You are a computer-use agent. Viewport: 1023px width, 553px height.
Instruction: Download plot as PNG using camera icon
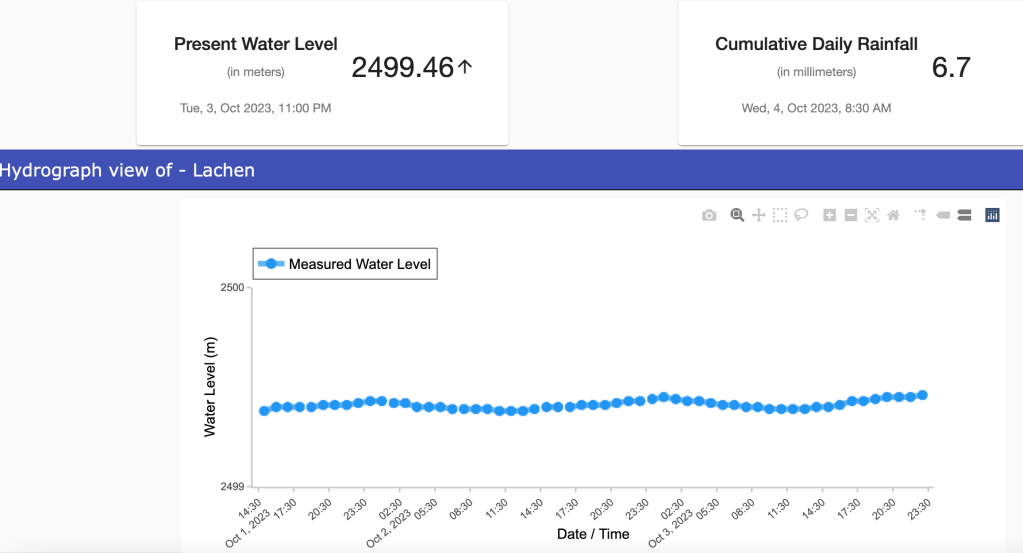pyautogui.click(x=709, y=215)
